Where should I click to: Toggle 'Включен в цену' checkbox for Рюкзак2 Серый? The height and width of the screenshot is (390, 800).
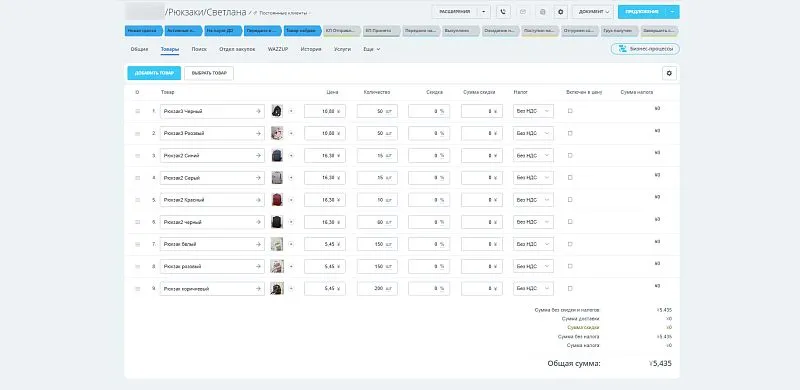pos(570,178)
